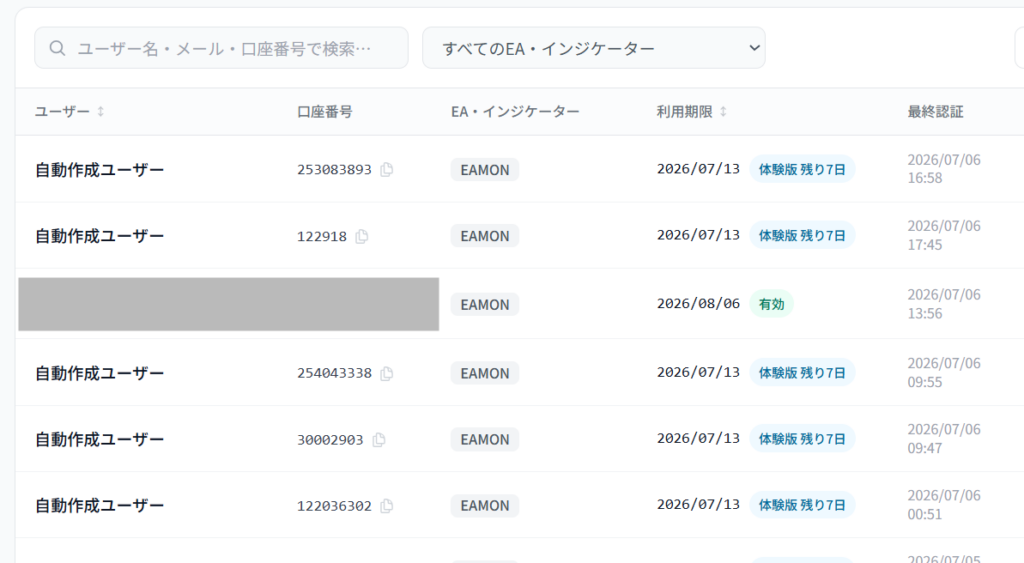1024x563 pixels.
Task: Click the 利用期限 column header label
Action: point(684,112)
